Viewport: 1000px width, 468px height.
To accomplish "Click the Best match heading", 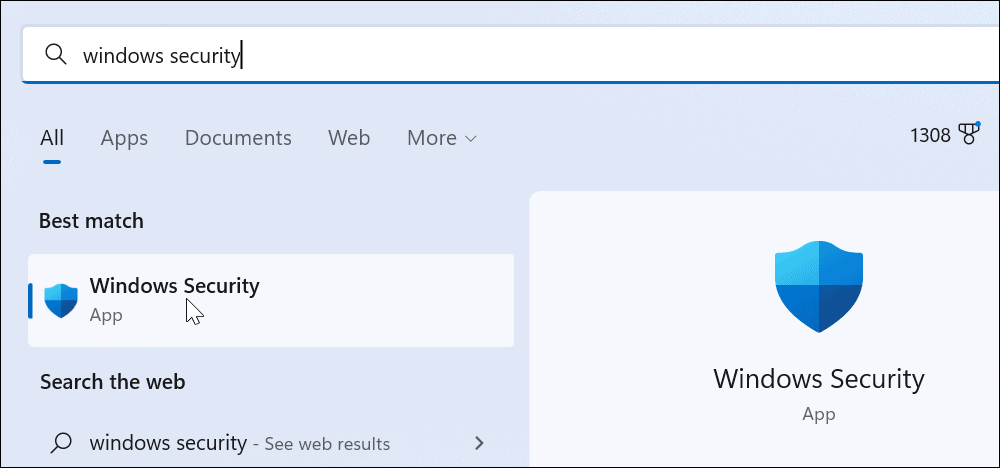I will tap(91, 221).
